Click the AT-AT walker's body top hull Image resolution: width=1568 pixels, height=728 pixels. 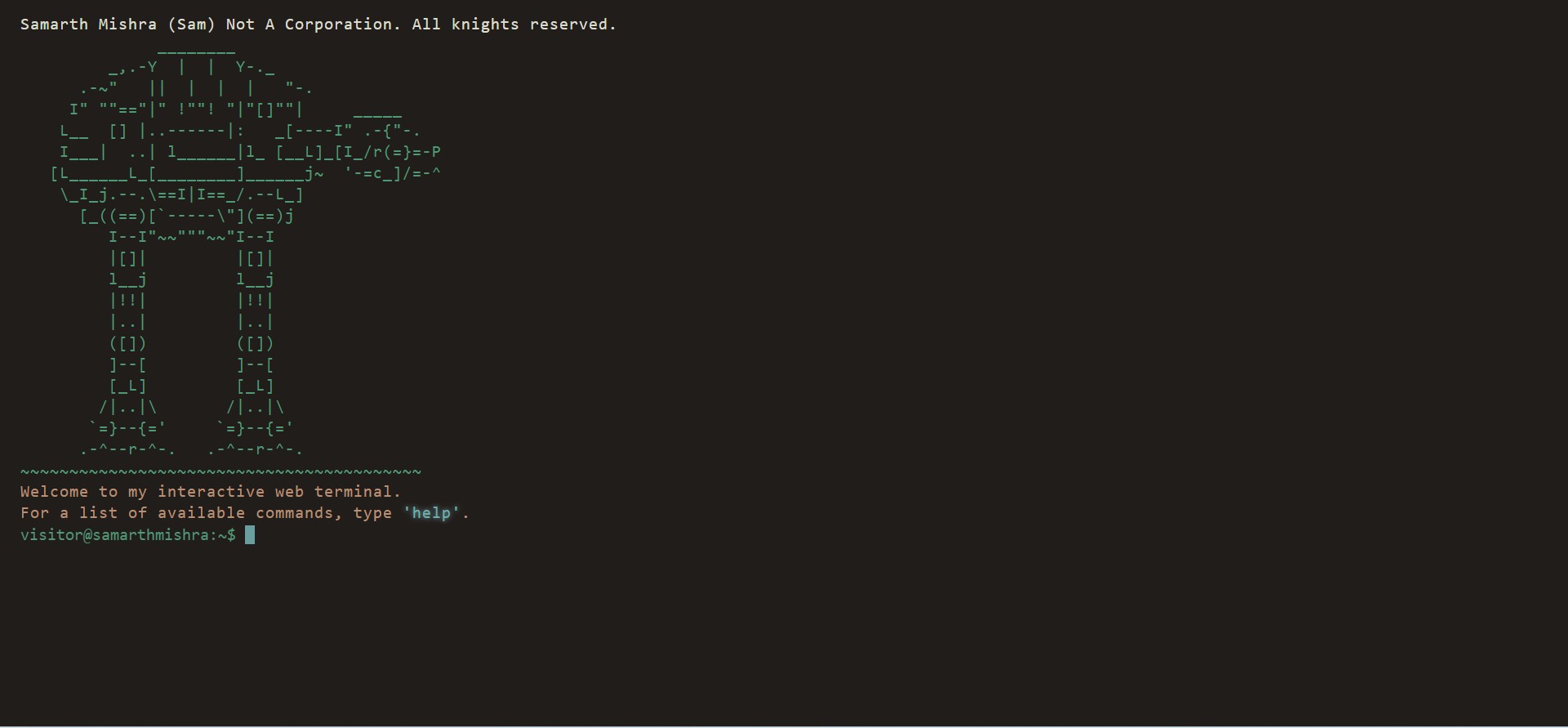196,88
